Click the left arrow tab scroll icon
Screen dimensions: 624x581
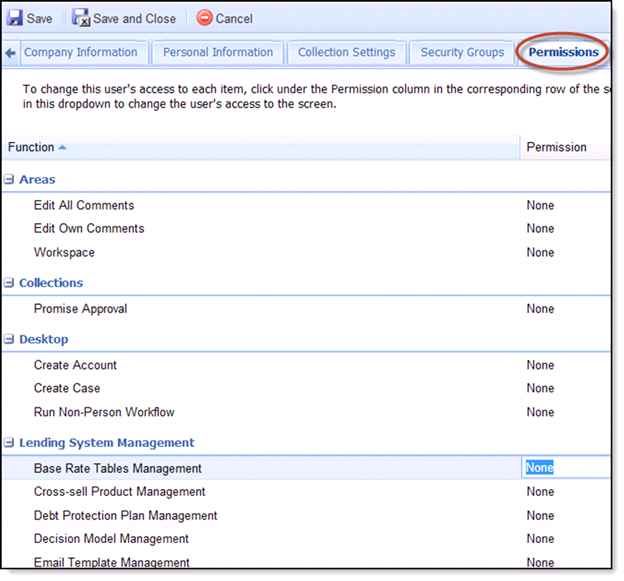click(x=11, y=53)
